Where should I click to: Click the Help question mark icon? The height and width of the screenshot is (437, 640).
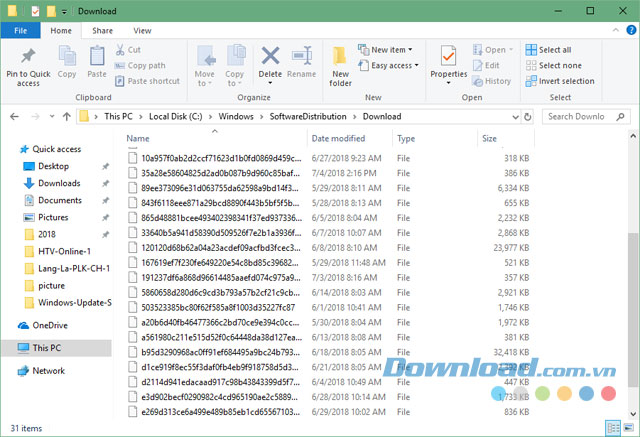[631, 30]
